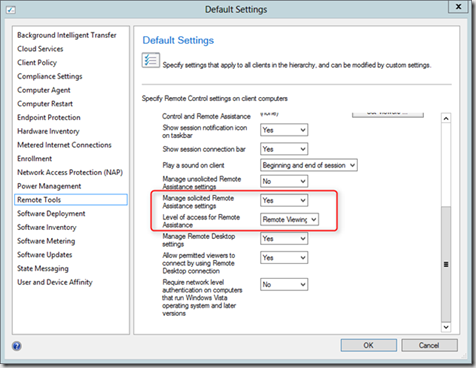Select Network Access Protection (NAP) section
476x368 pixels.
70,172
